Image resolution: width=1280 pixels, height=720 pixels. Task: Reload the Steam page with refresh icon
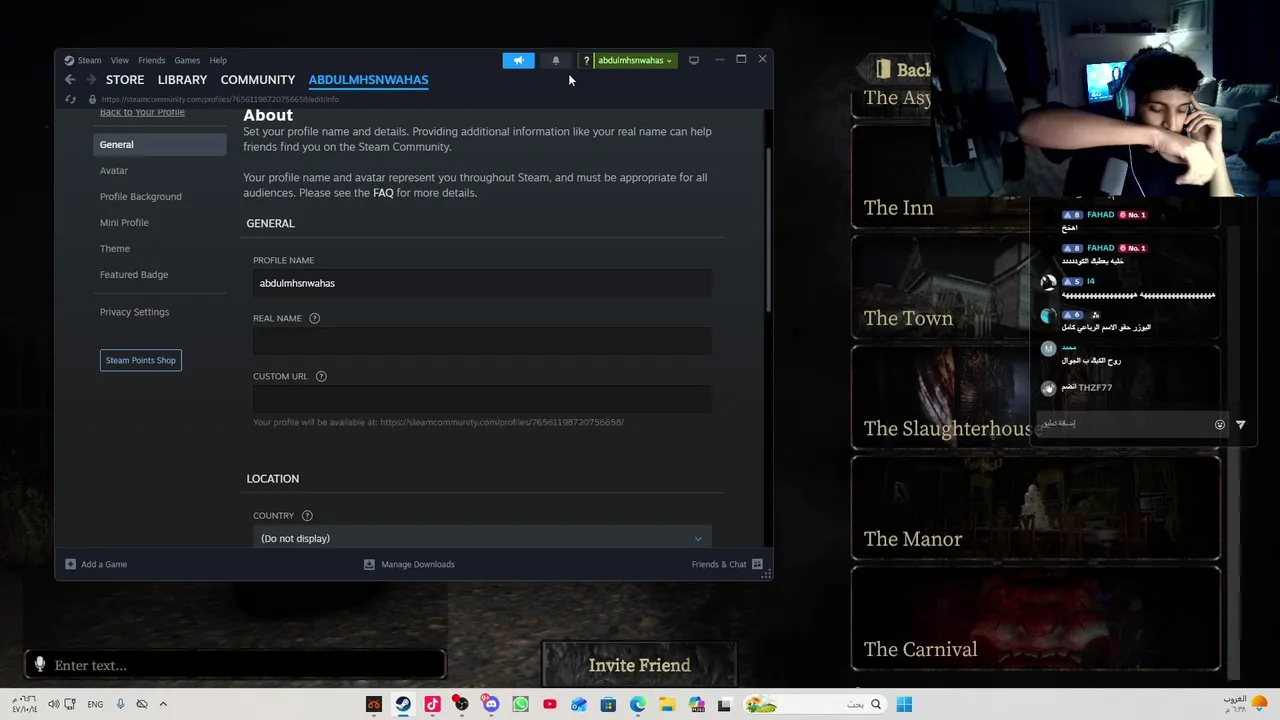70,99
